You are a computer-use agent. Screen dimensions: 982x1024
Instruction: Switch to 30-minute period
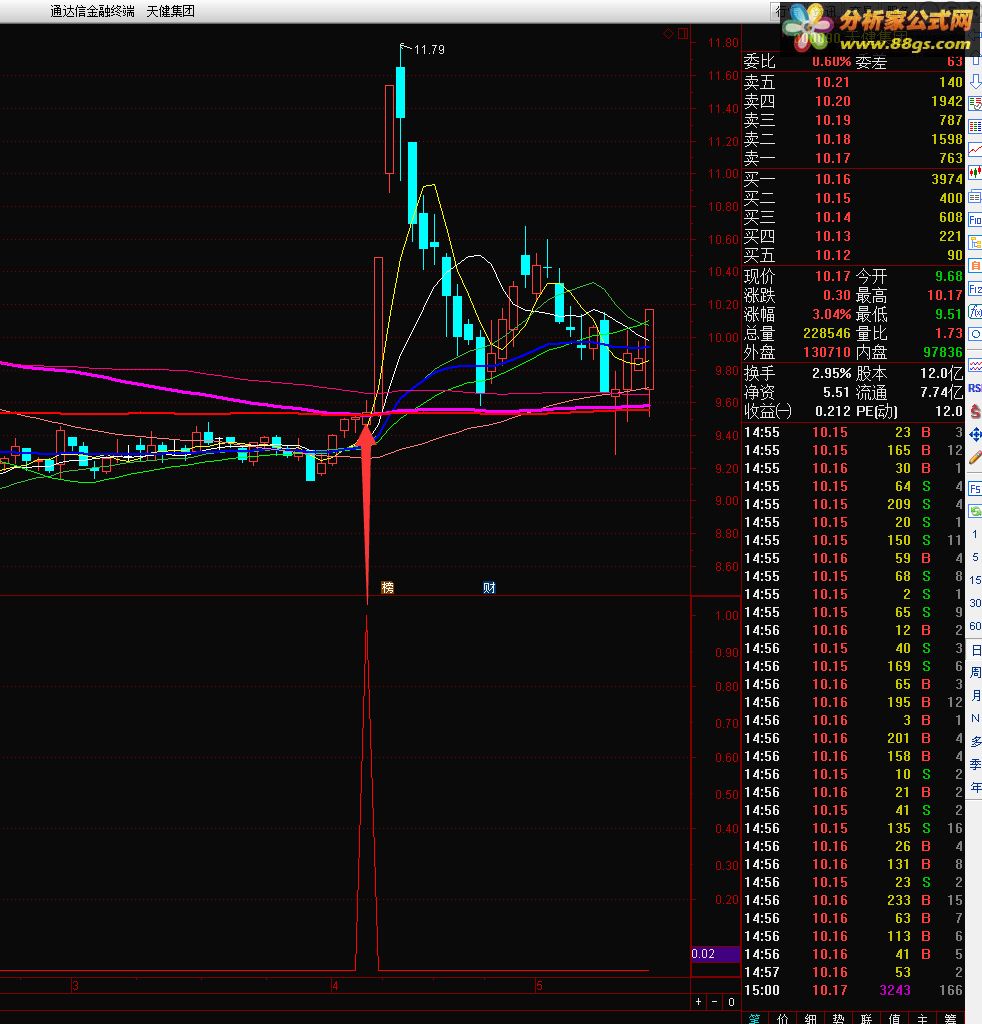coord(975,603)
